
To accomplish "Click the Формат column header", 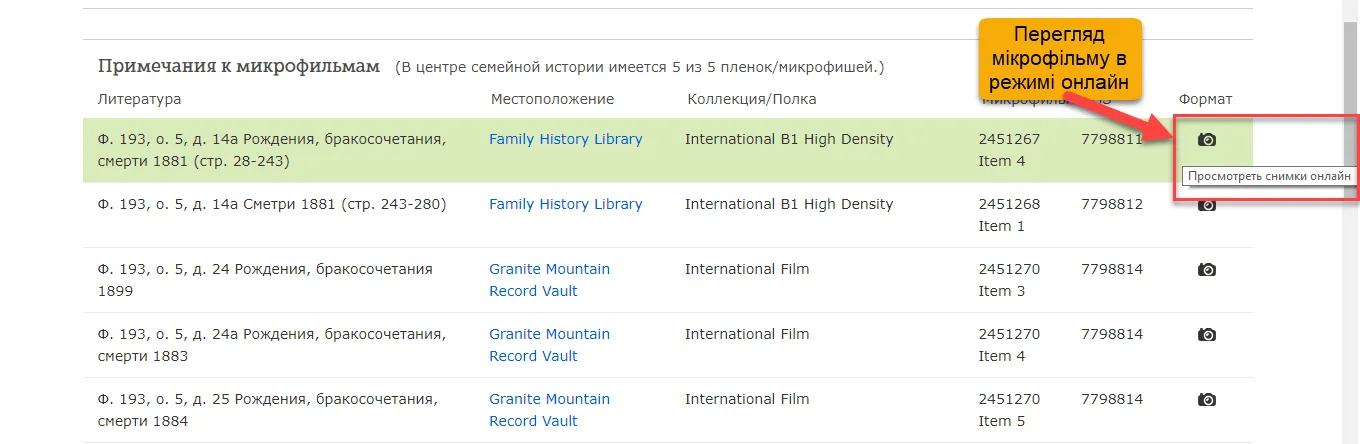I will tap(1205, 99).
